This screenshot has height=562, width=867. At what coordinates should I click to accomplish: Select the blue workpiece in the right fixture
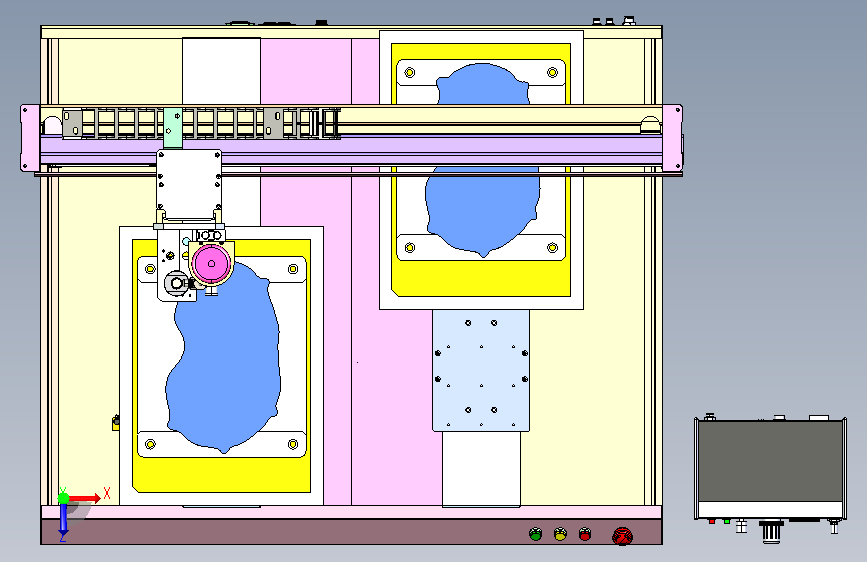point(483,210)
